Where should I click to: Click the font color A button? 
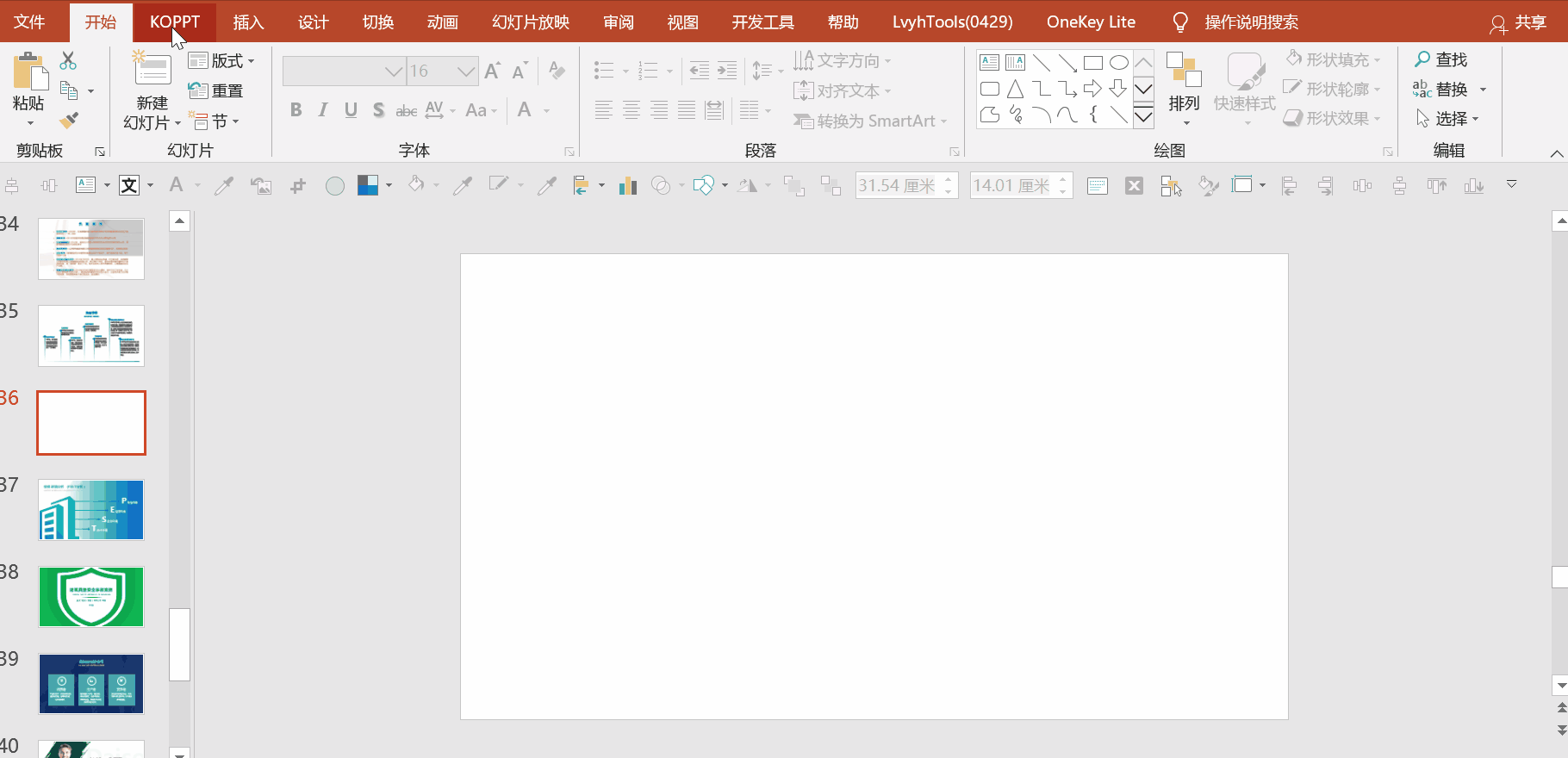[x=525, y=110]
